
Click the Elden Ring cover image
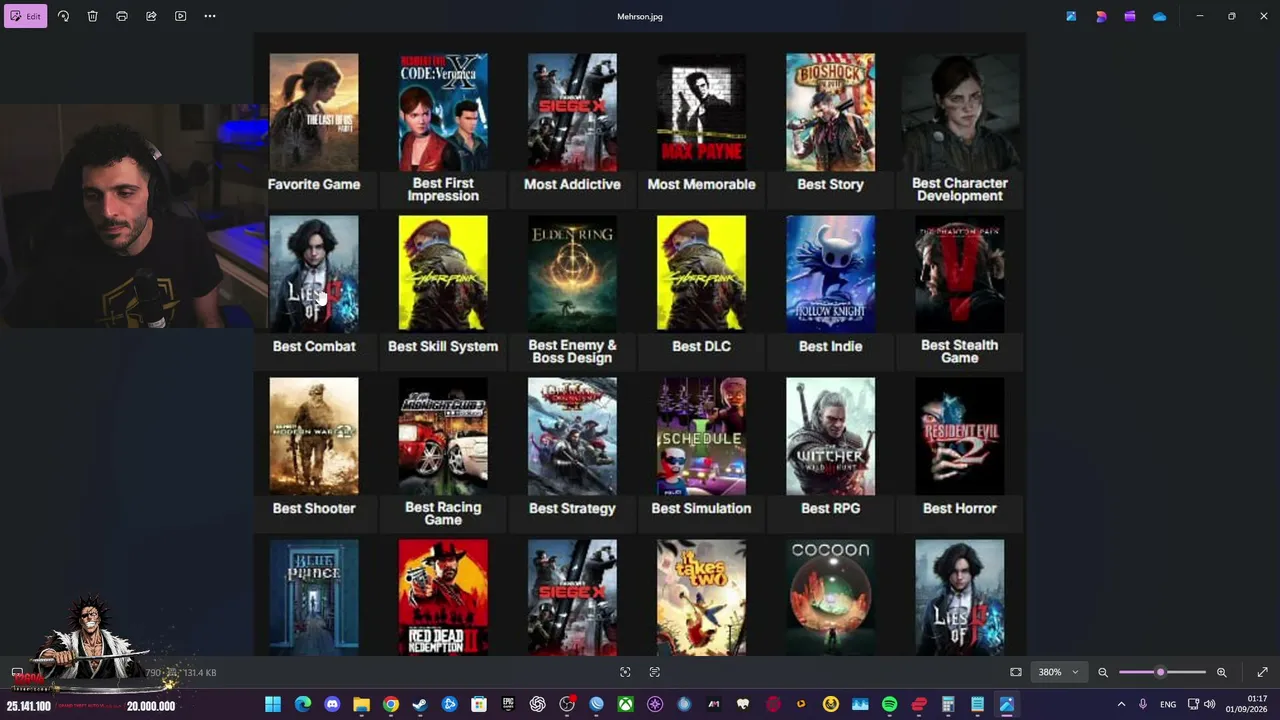pyautogui.click(x=572, y=273)
